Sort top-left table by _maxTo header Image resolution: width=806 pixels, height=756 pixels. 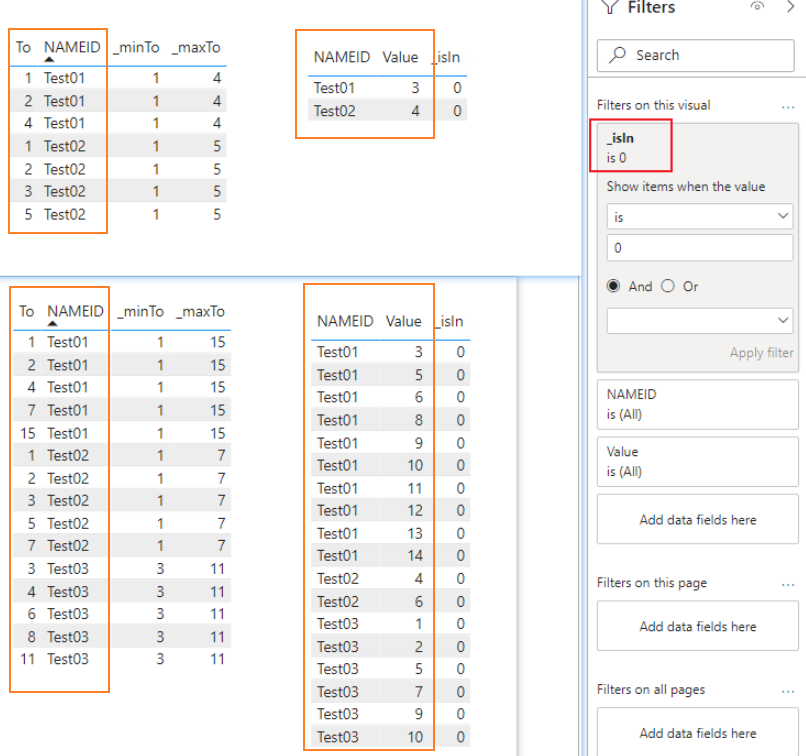[x=196, y=47]
